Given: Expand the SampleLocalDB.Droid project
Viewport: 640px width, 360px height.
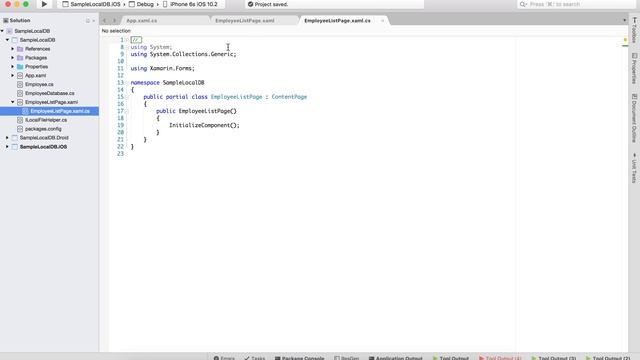Looking at the screenshot, I should (x=7, y=138).
